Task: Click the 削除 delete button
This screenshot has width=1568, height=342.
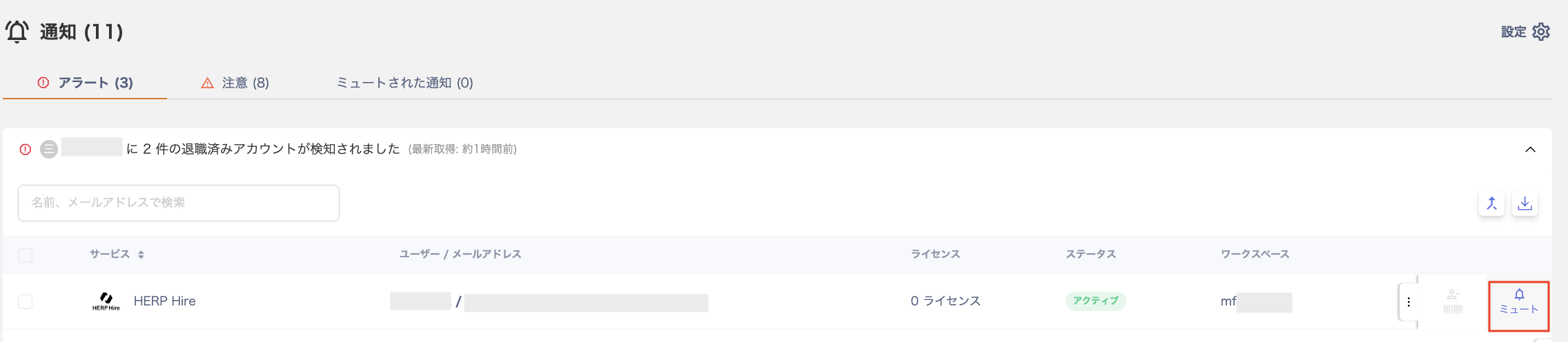Action: 1453,302
